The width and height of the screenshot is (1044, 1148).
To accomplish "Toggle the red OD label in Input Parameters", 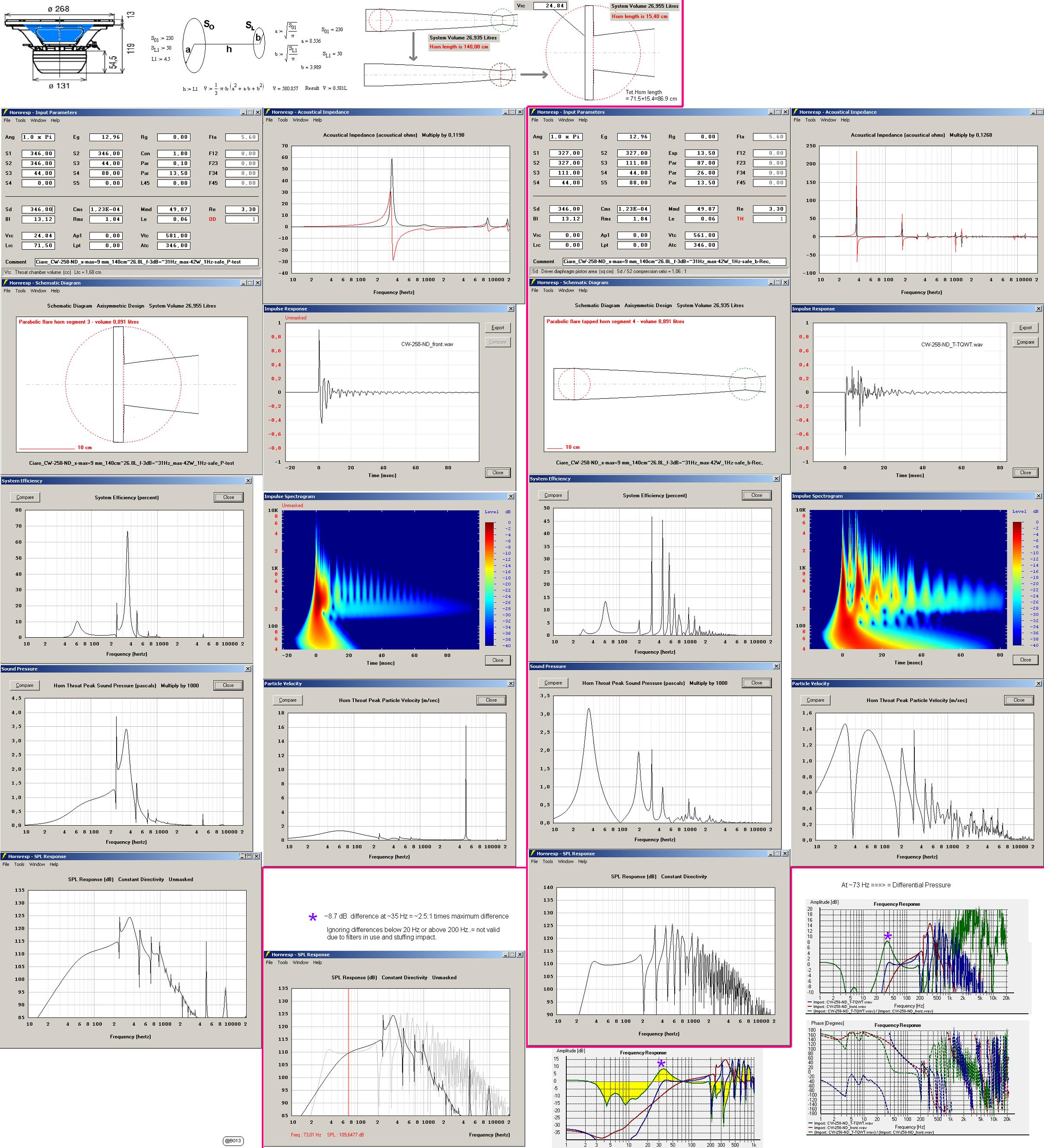I will pyautogui.click(x=213, y=219).
